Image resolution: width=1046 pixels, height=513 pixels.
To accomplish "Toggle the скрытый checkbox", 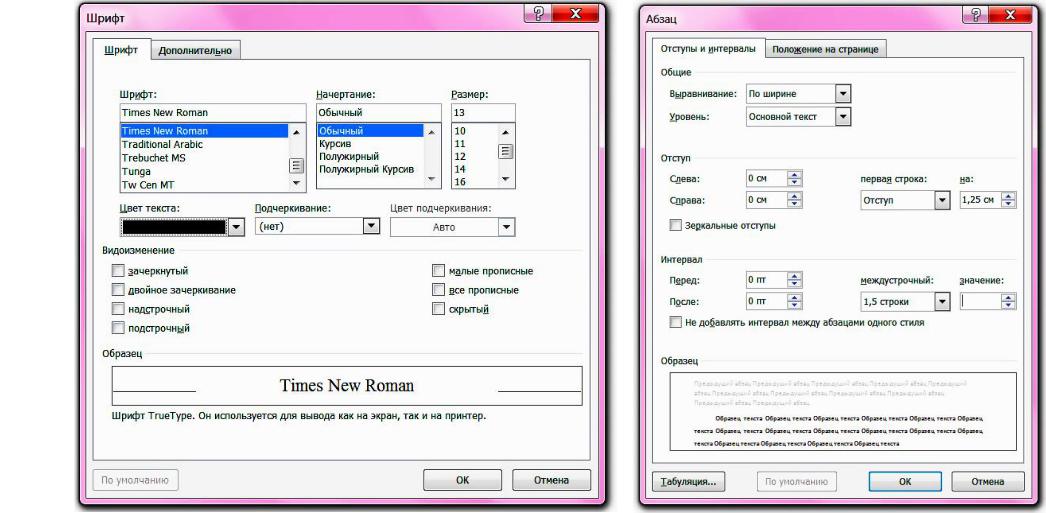I will (x=438, y=309).
